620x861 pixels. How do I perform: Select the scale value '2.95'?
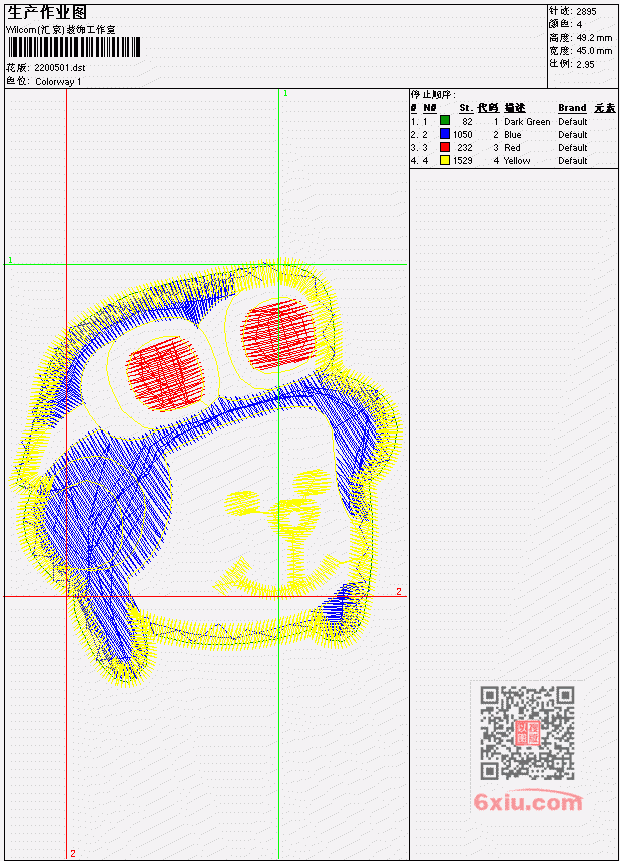click(x=585, y=64)
